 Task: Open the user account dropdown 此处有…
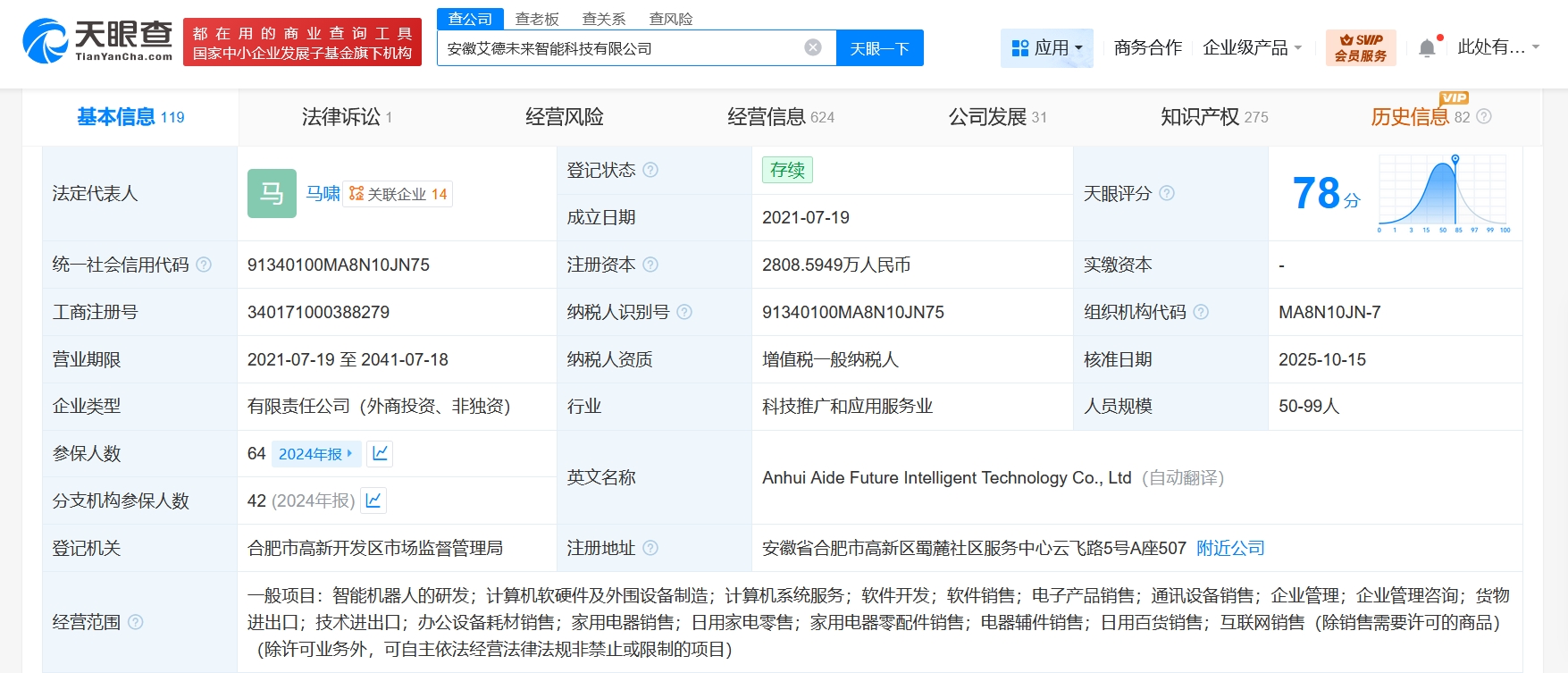point(1497,47)
